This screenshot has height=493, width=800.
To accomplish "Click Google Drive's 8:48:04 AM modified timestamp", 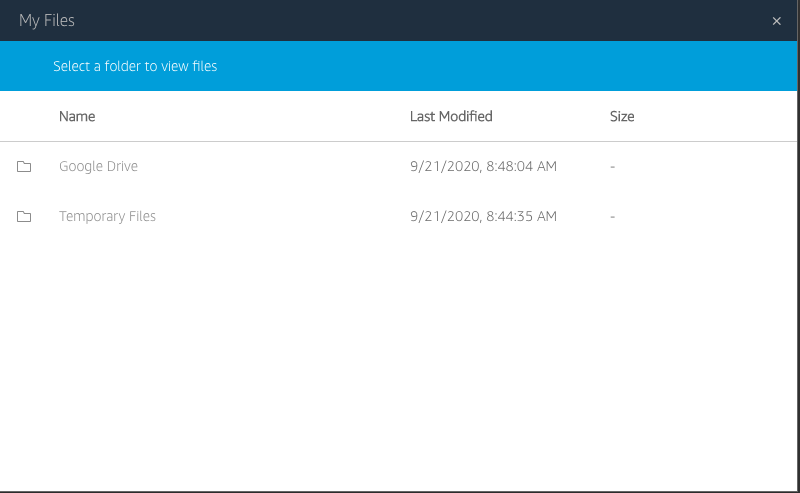I will pos(483,166).
